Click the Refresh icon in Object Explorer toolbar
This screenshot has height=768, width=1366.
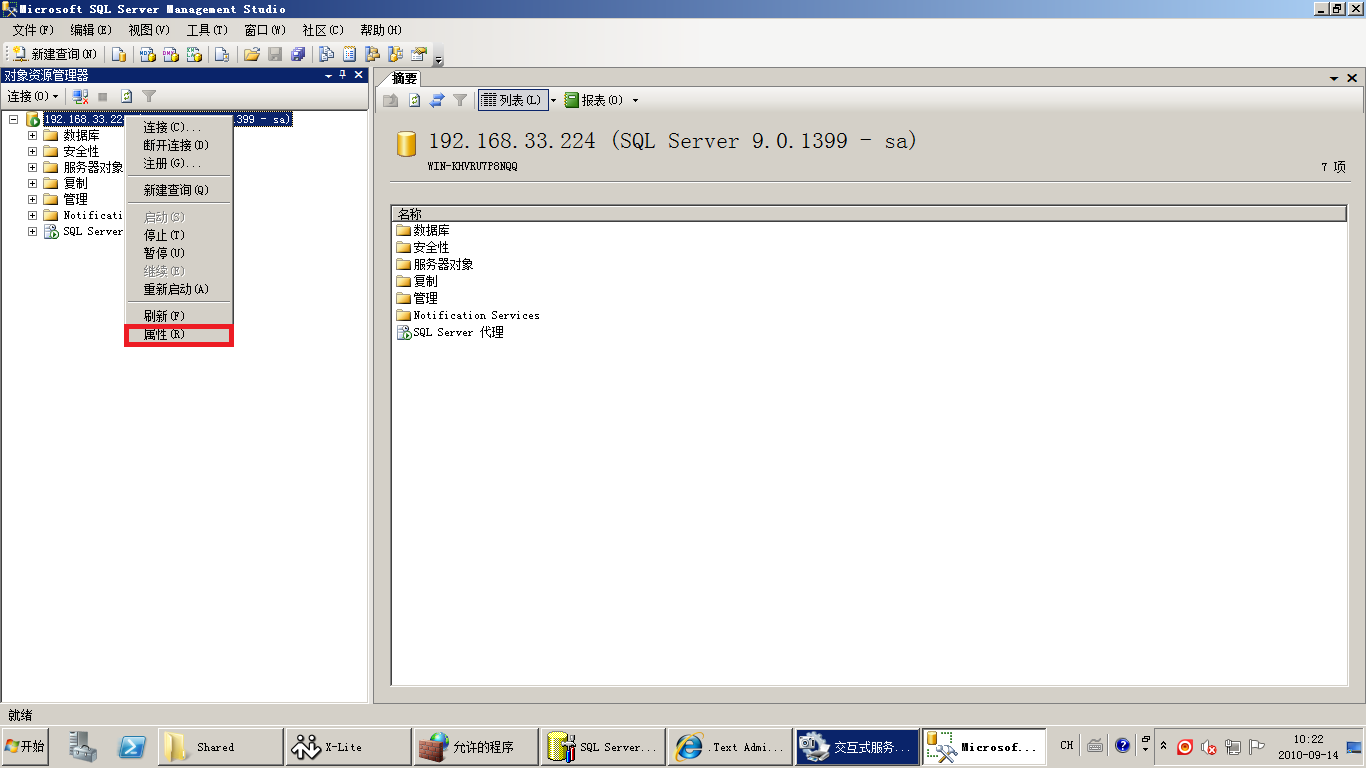pyautogui.click(x=127, y=96)
